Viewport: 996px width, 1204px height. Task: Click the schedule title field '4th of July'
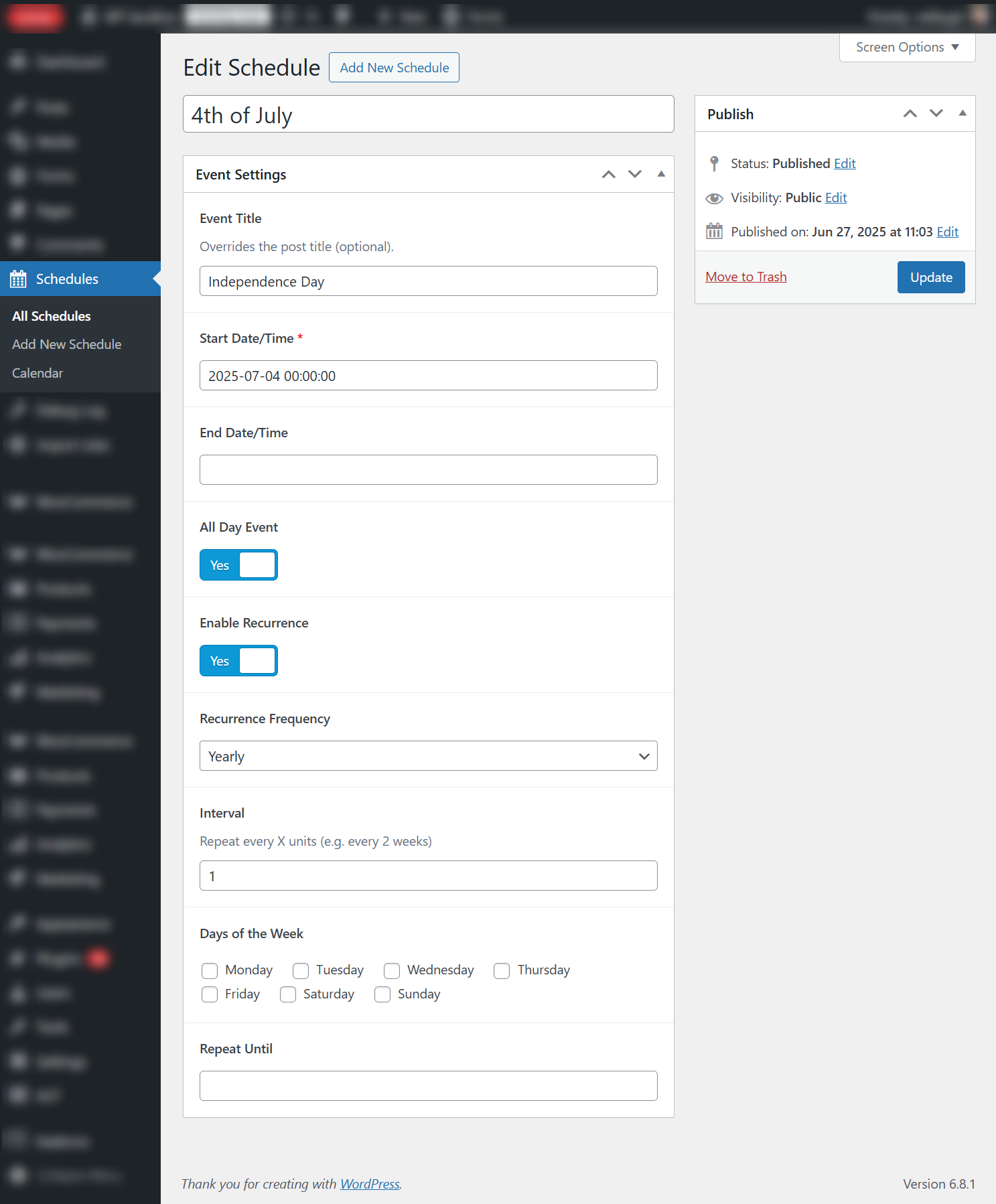429,114
